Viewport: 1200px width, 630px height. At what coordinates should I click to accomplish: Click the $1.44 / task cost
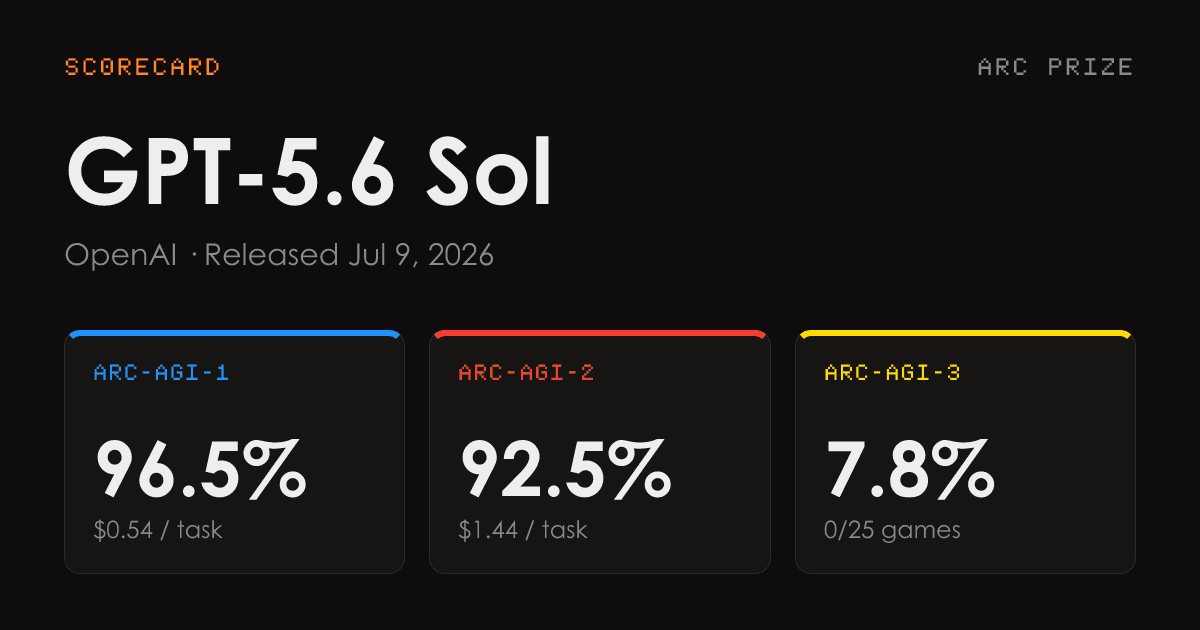point(523,530)
